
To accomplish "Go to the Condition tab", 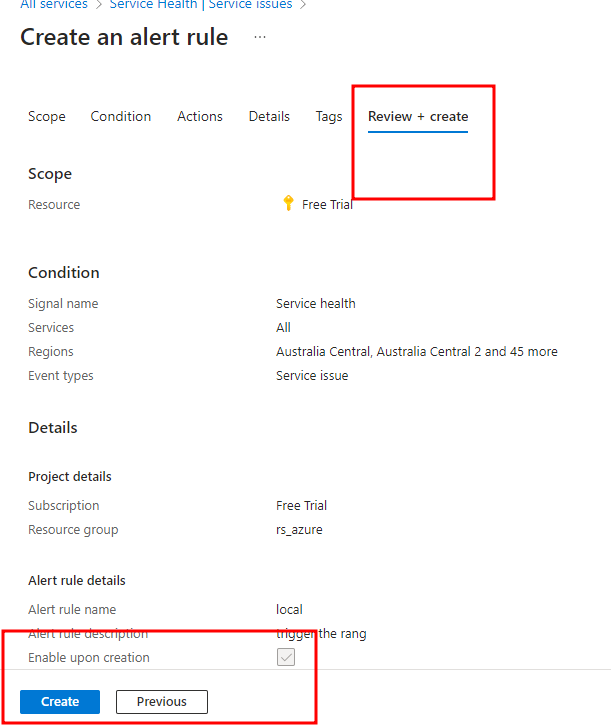I will 121,116.
